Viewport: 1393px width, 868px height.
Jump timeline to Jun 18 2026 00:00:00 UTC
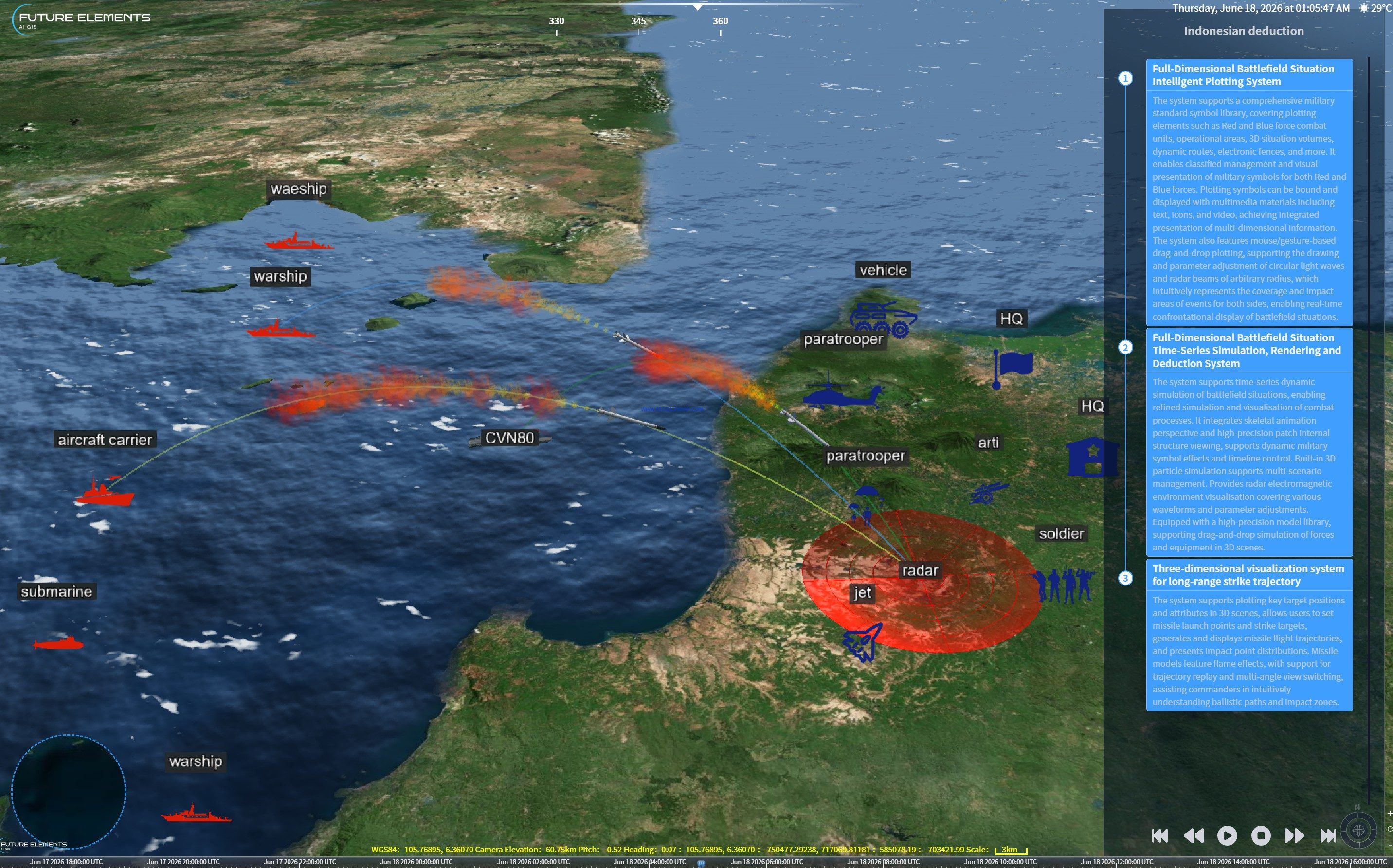coord(416,862)
